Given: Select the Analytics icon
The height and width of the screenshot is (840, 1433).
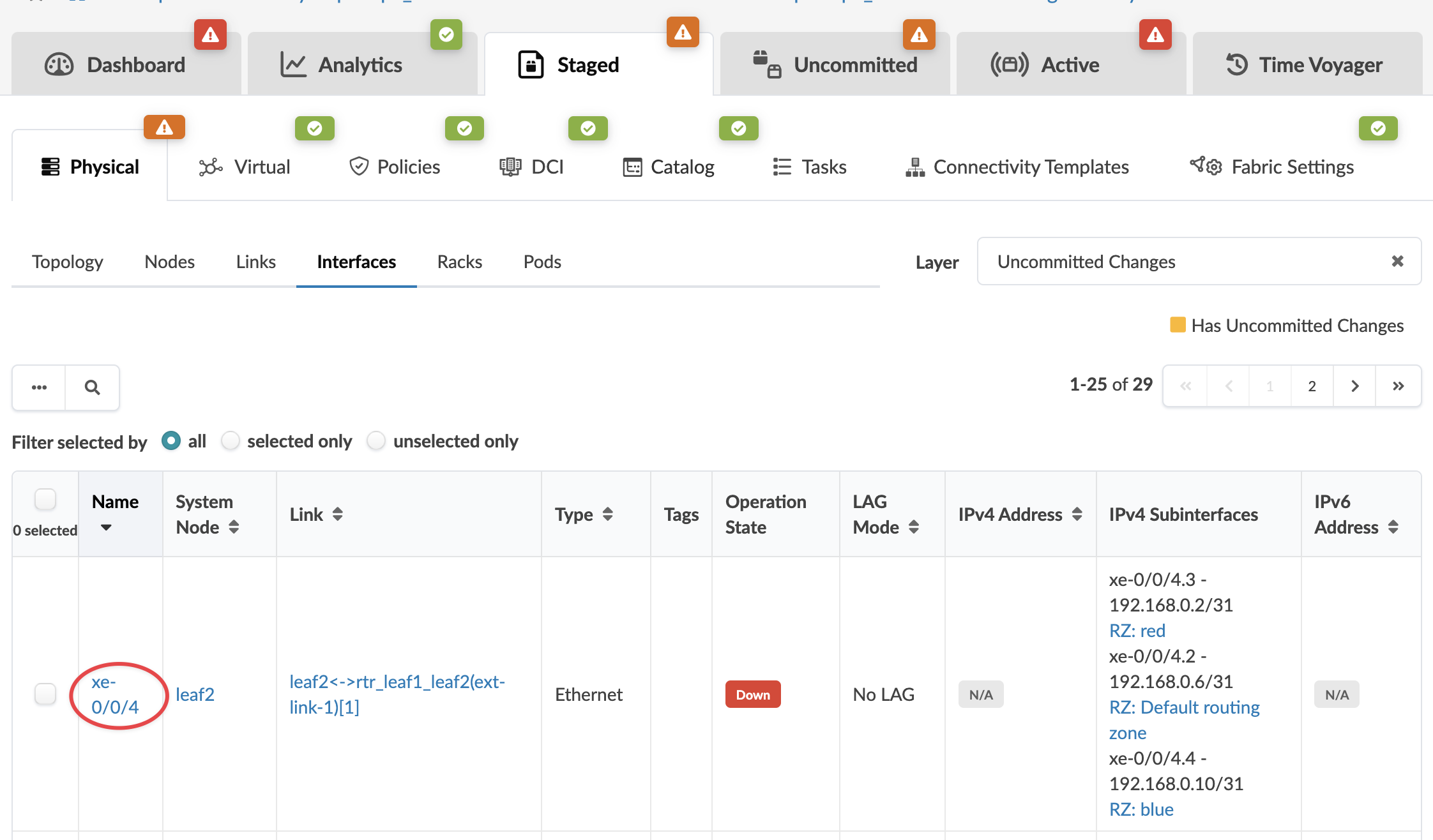Looking at the screenshot, I should click(x=293, y=64).
